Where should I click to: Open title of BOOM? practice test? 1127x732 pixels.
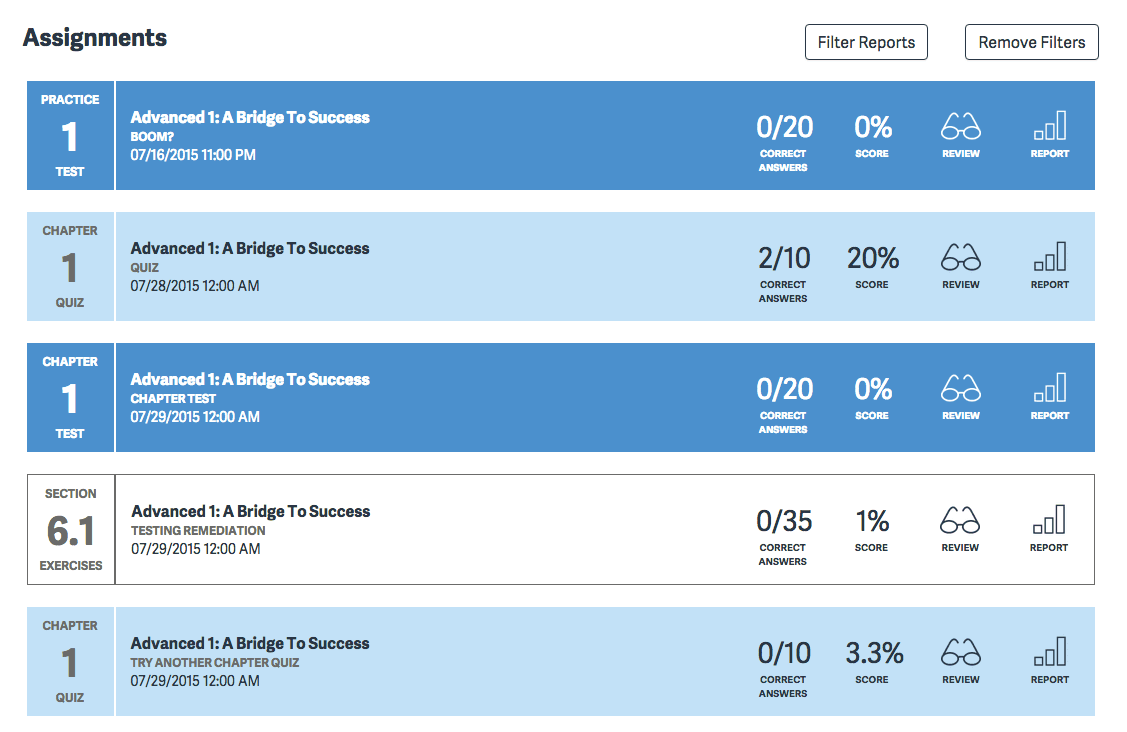pos(250,118)
